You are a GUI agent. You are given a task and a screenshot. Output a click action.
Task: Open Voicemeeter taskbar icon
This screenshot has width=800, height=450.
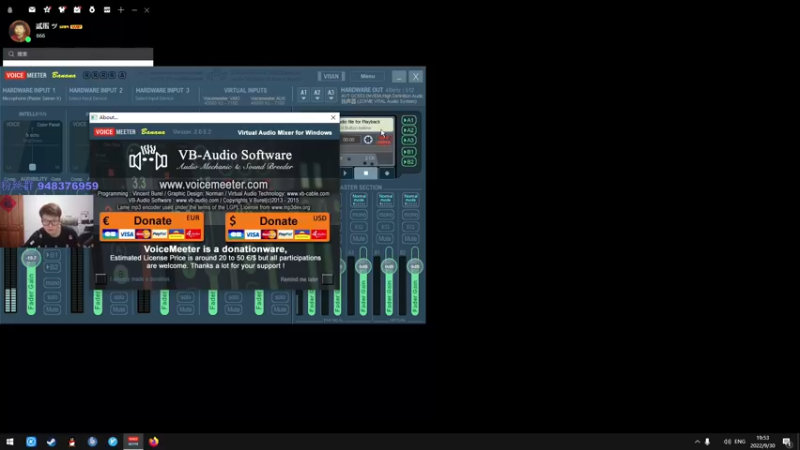pos(133,442)
